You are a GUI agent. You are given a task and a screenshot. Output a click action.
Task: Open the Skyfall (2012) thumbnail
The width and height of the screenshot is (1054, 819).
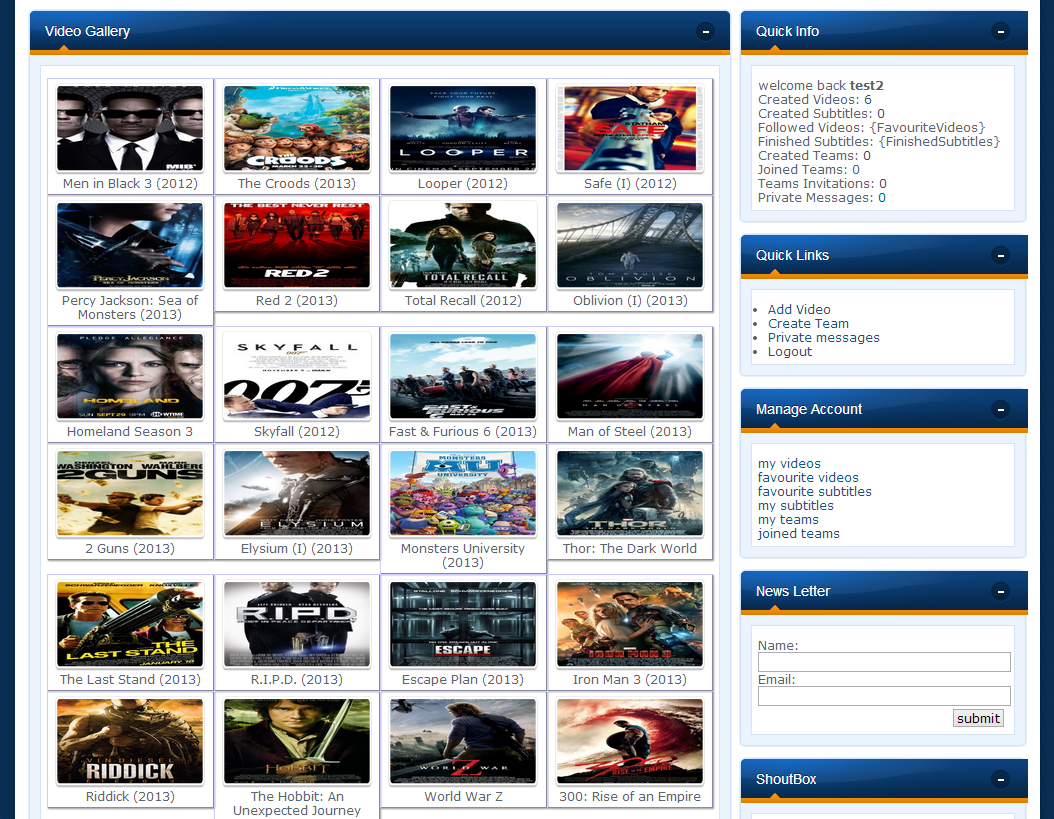coord(296,376)
